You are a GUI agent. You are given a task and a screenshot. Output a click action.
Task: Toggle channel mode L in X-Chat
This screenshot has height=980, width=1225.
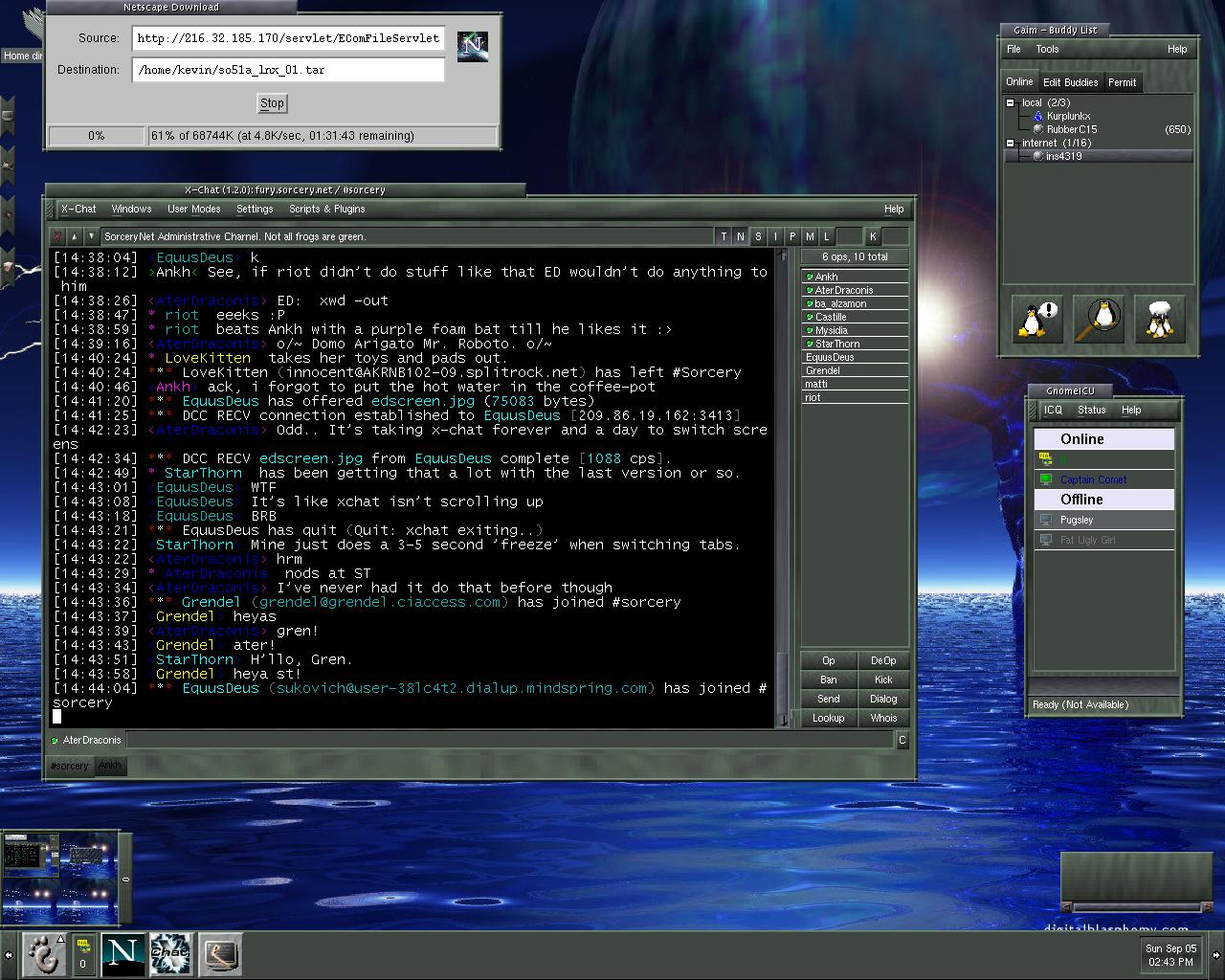826,236
